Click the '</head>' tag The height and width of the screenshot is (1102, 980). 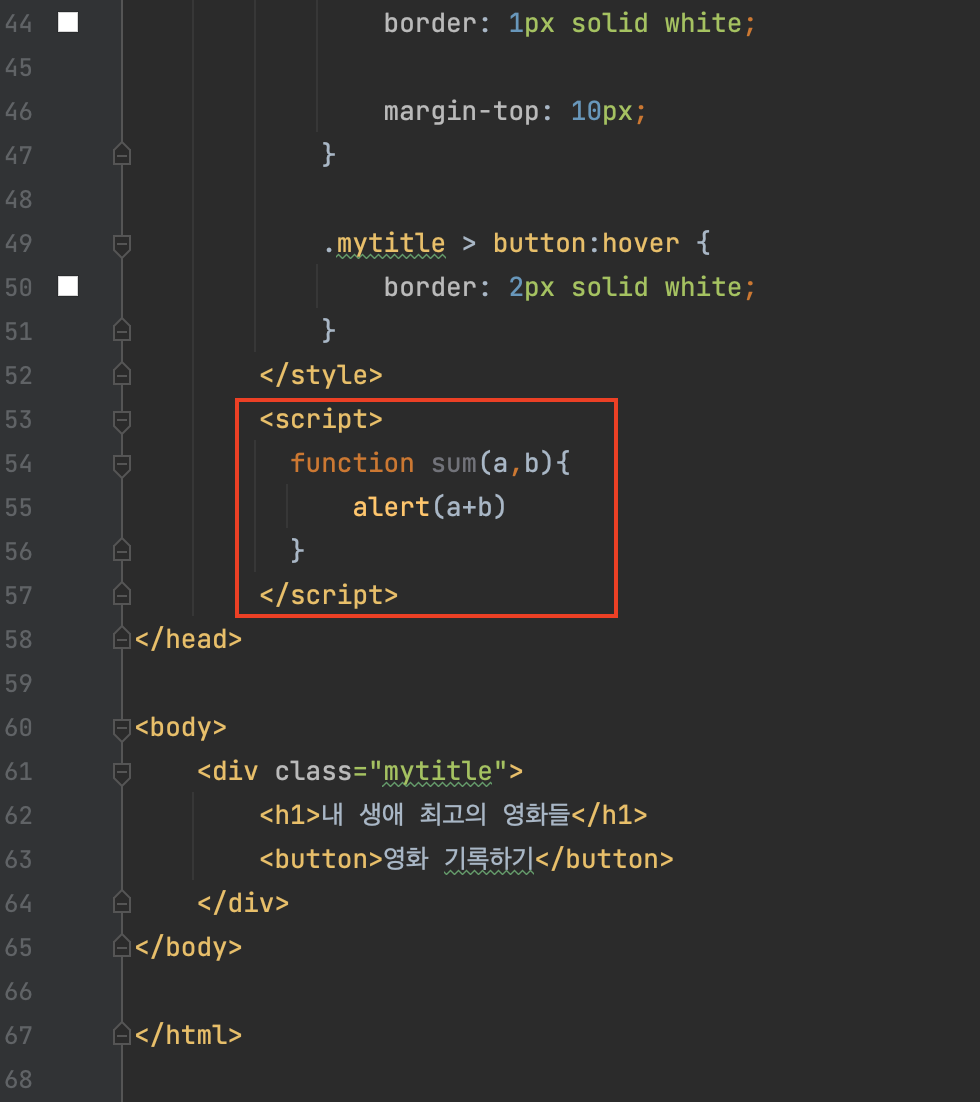(188, 639)
